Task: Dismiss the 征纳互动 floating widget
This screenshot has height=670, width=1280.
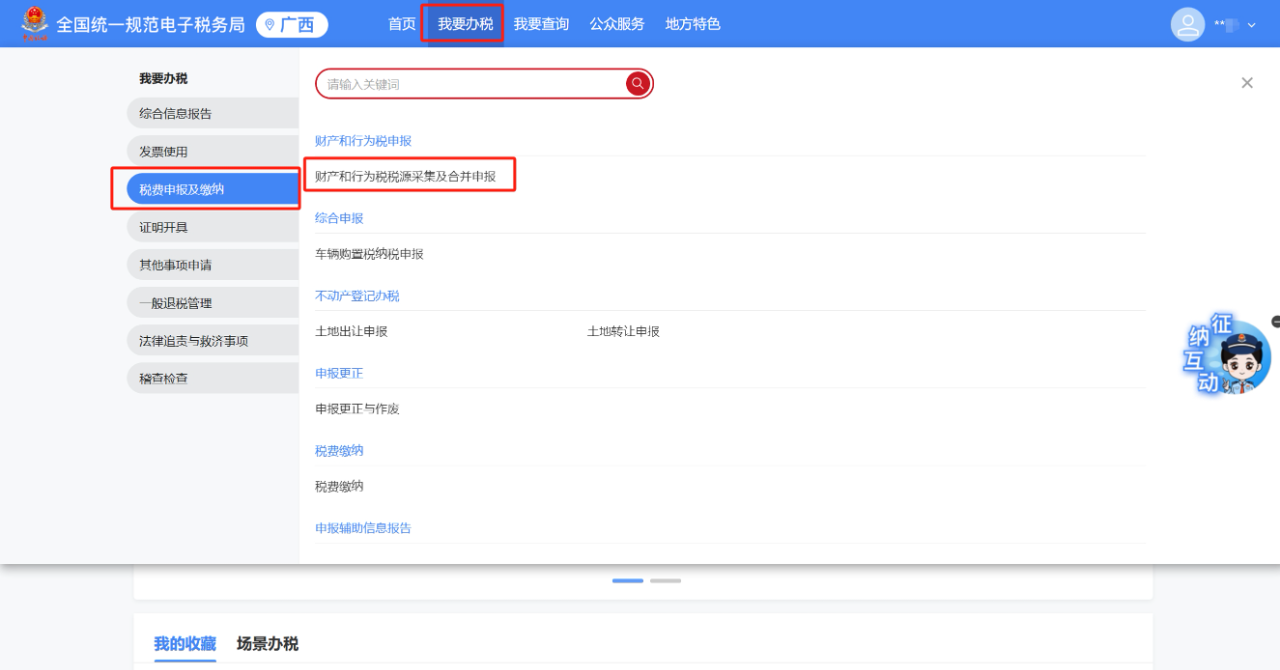Action: click(x=1275, y=321)
